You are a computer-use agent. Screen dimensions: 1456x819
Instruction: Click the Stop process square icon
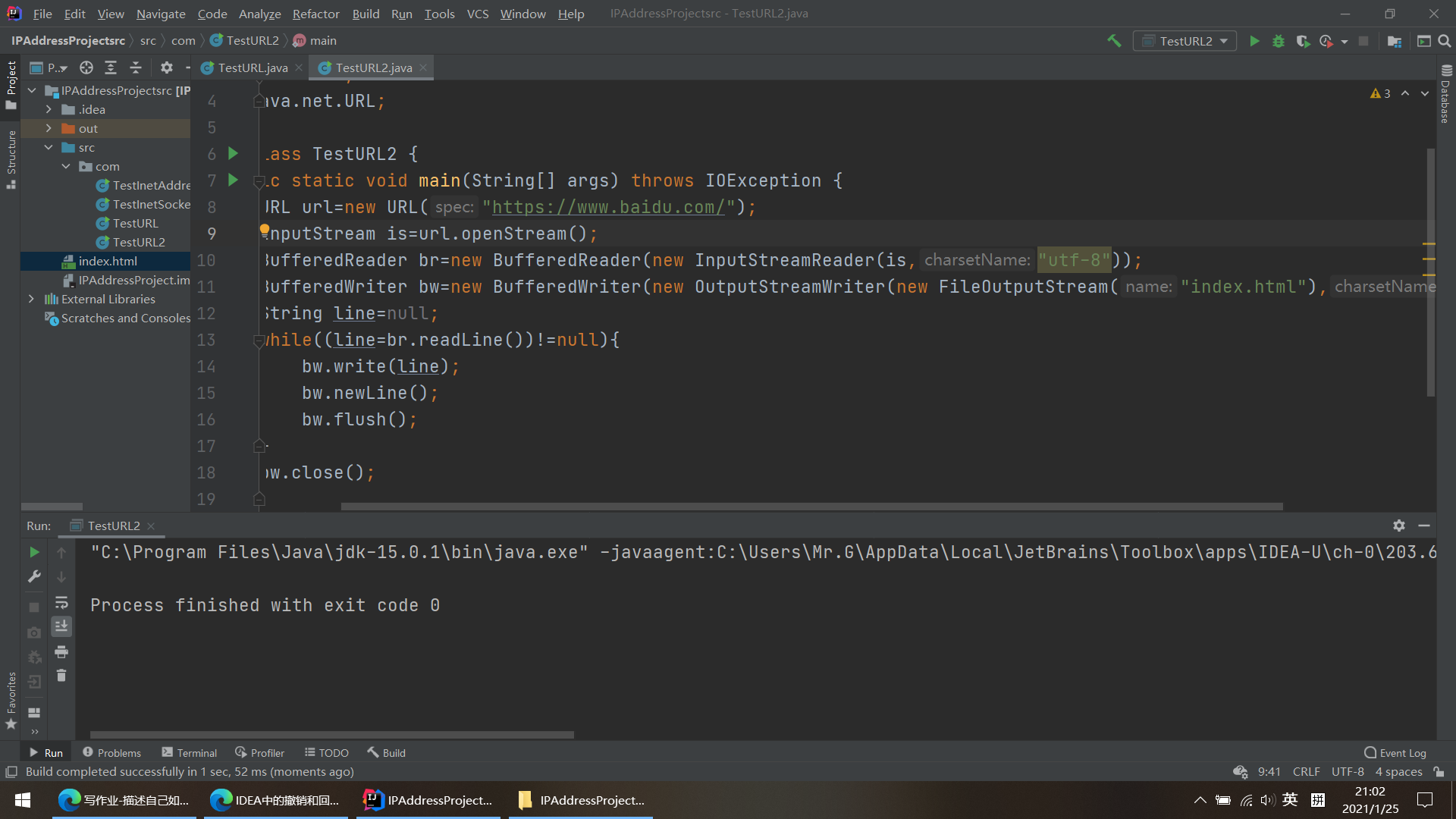coord(1363,41)
